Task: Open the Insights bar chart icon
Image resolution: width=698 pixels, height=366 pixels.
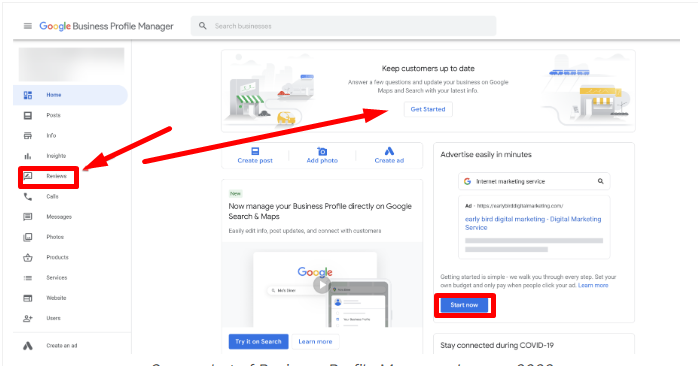Action: 28,156
